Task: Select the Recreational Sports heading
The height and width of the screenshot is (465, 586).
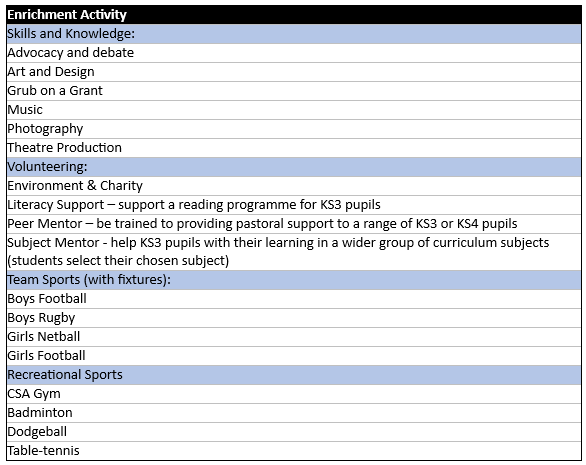Action: [x=294, y=375]
